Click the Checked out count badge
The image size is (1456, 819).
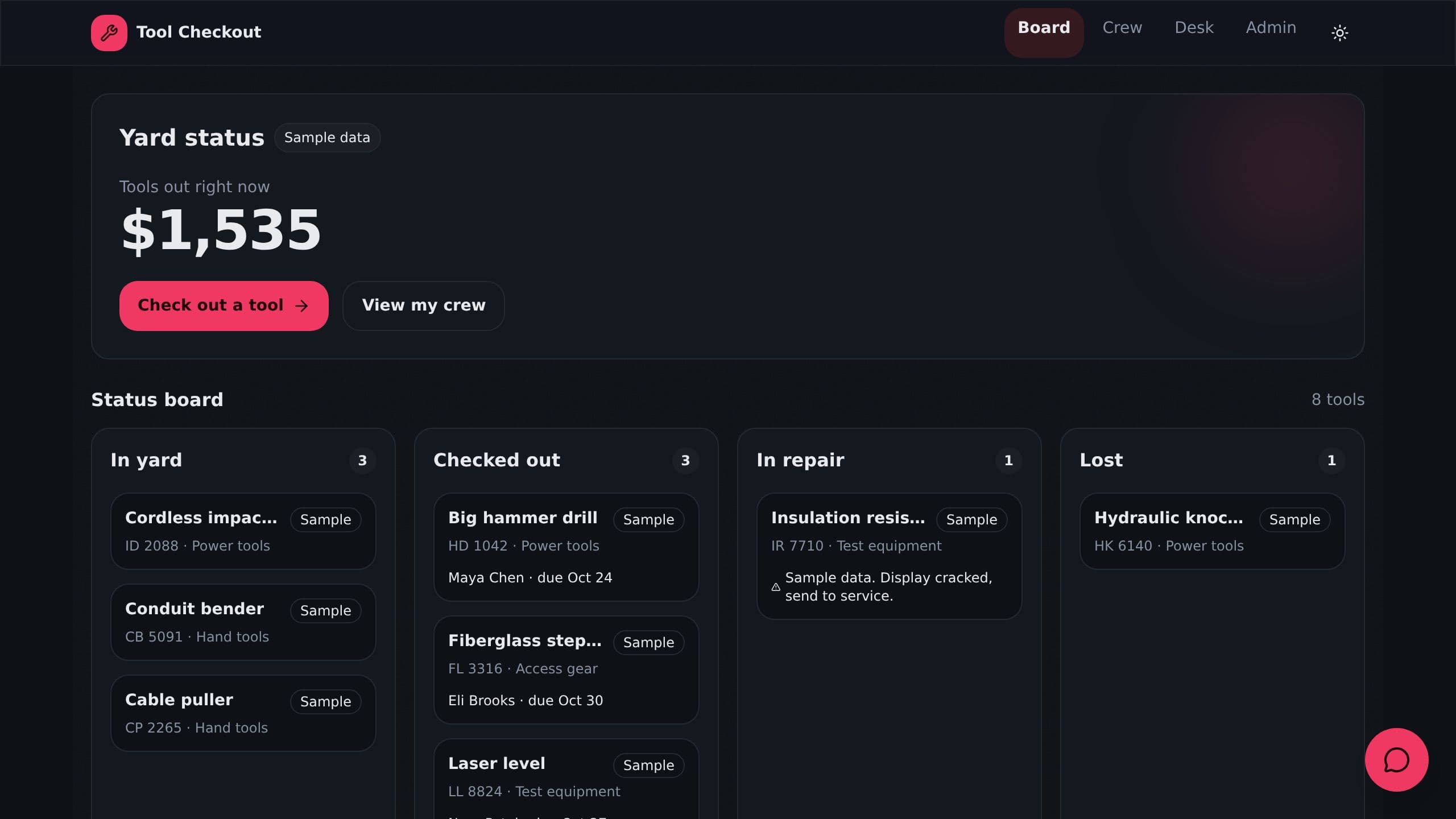point(685,460)
